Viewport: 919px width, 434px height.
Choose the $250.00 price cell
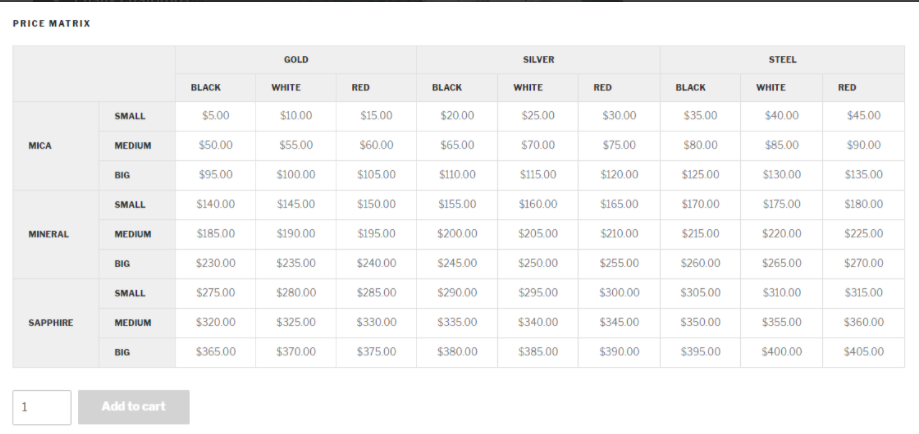(x=538, y=264)
